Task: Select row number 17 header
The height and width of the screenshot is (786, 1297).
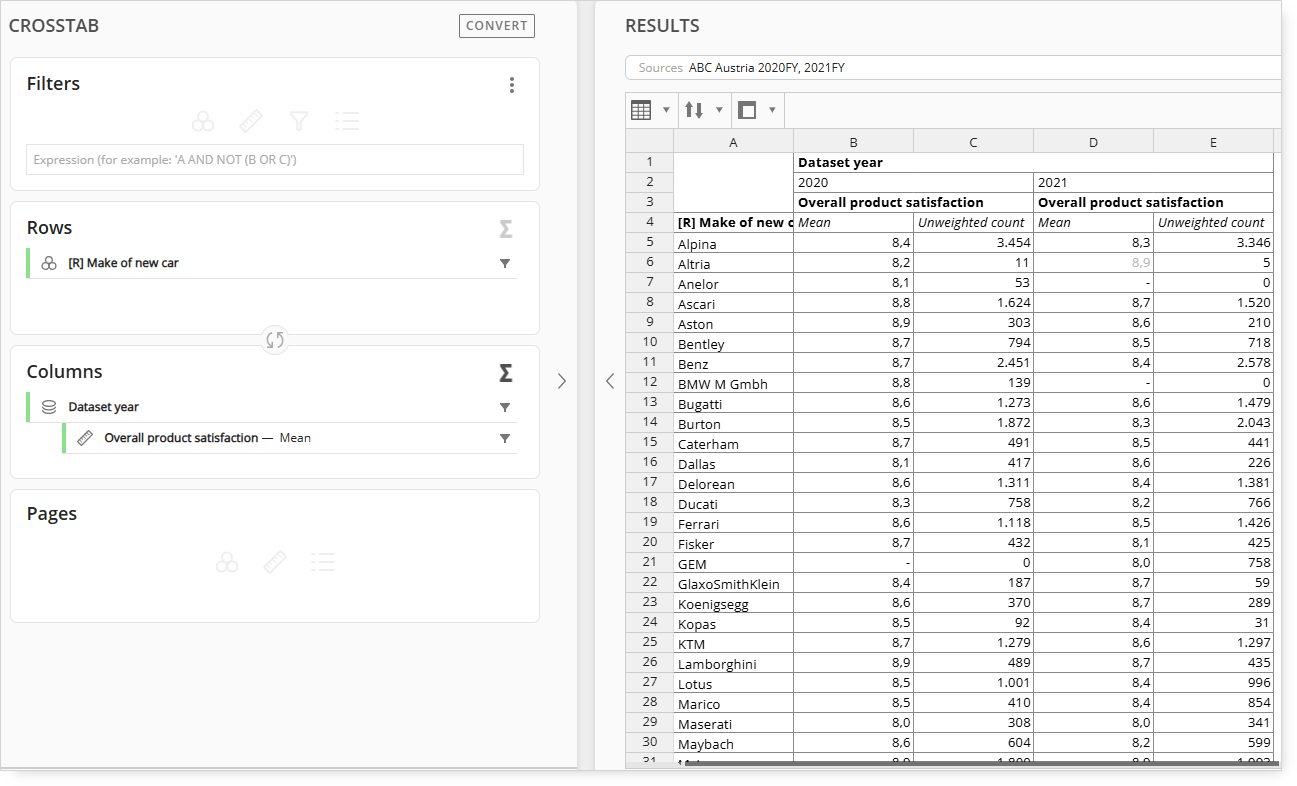Action: point(650,482)
